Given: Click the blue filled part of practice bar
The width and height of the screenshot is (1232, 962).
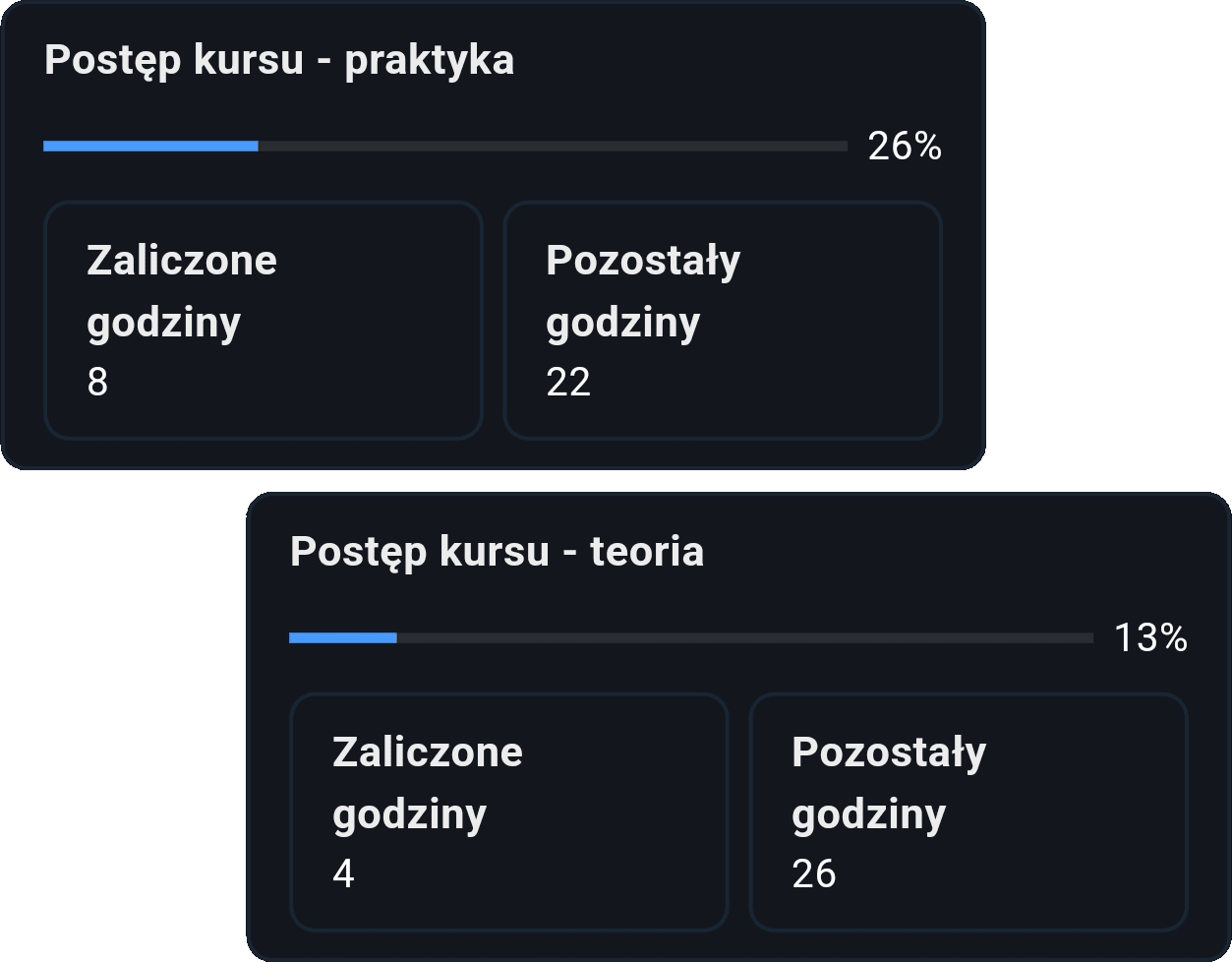Looking at the screenshot, I should [150, 147].
